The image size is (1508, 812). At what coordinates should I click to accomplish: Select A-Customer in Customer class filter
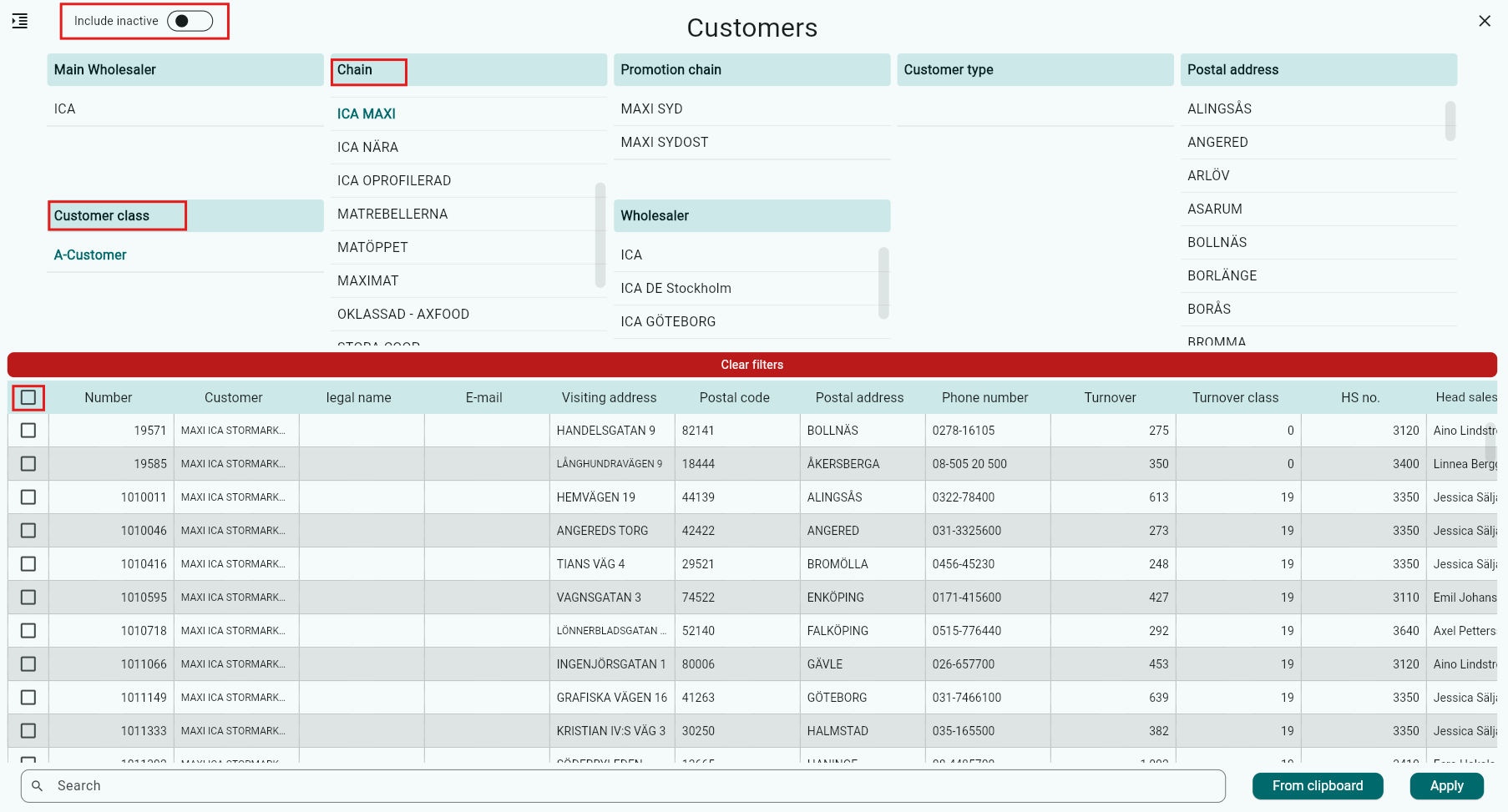tap(185, 255)
